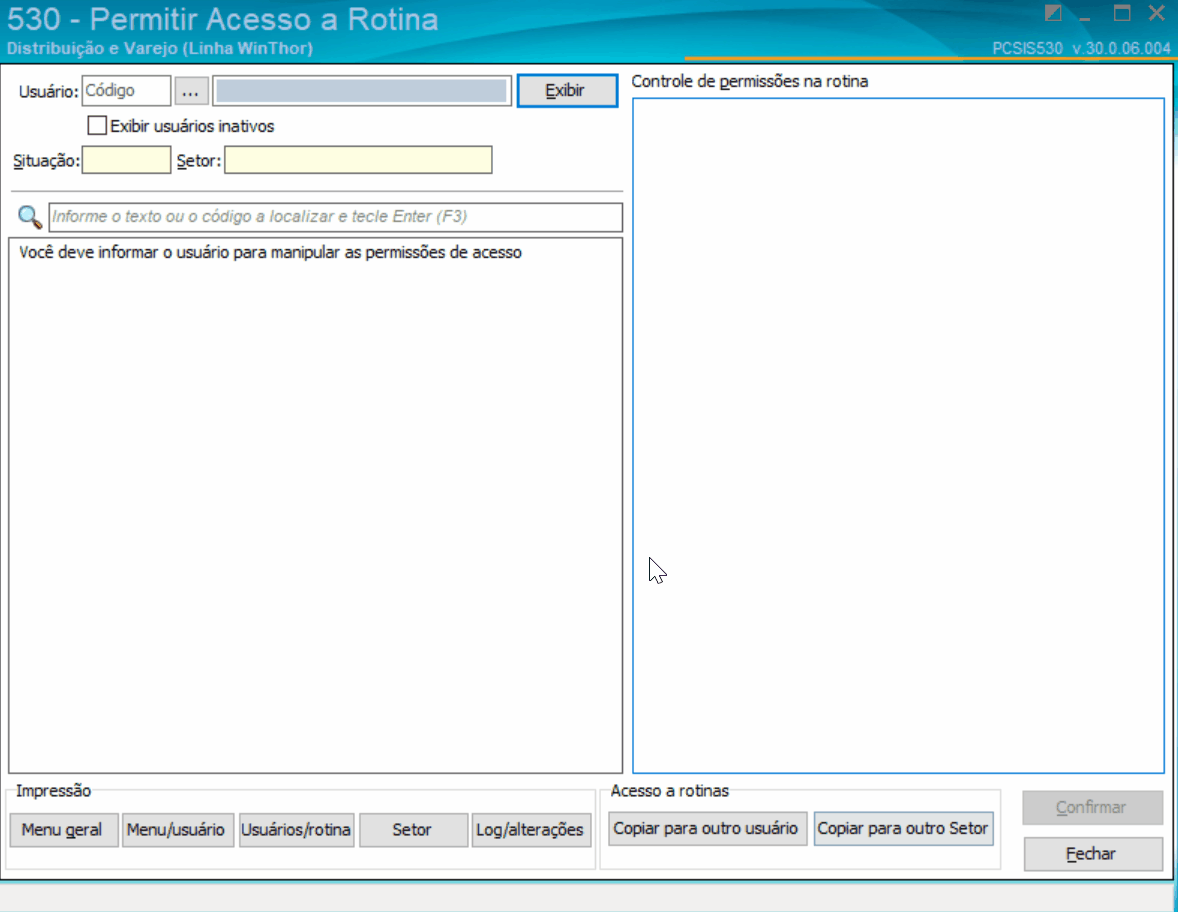
Task: Click the Confirmar button
Action: [x=1092, y=808]
